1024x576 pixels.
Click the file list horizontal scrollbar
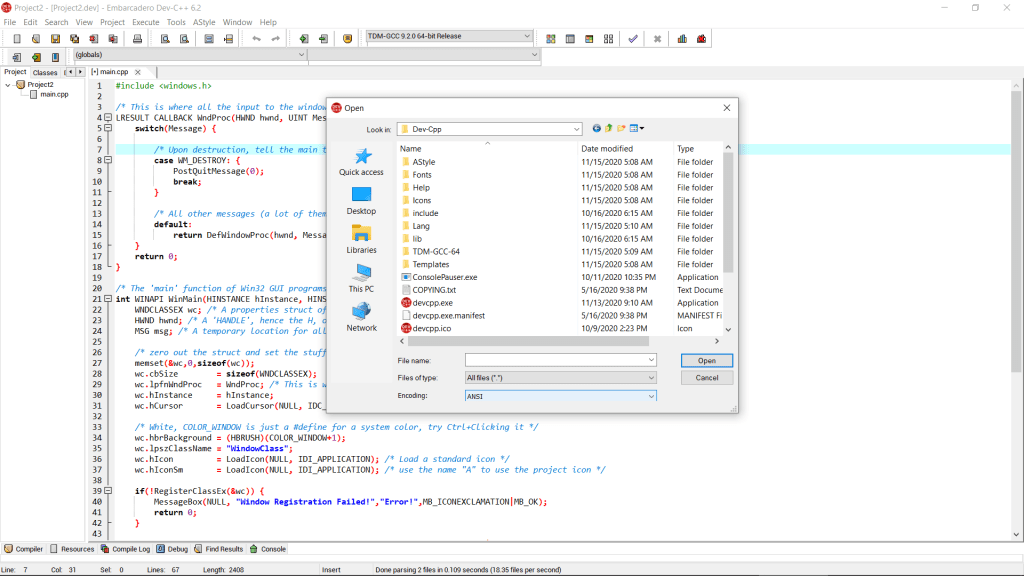(x=529, y=342)
